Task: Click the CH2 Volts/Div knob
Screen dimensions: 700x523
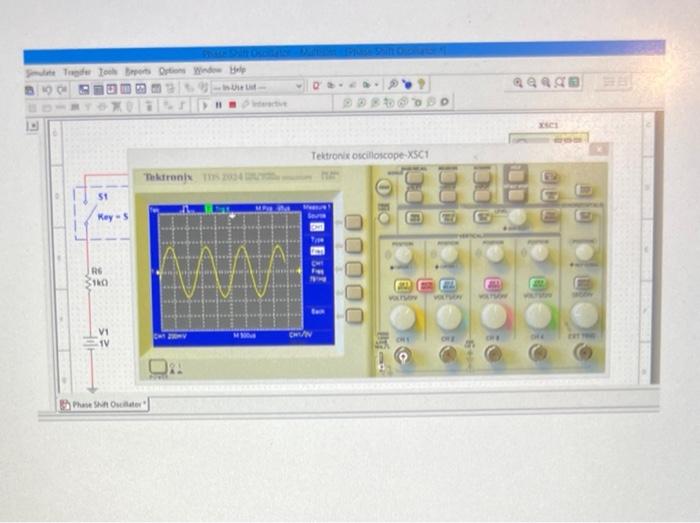Action: (x=449, y=316)
